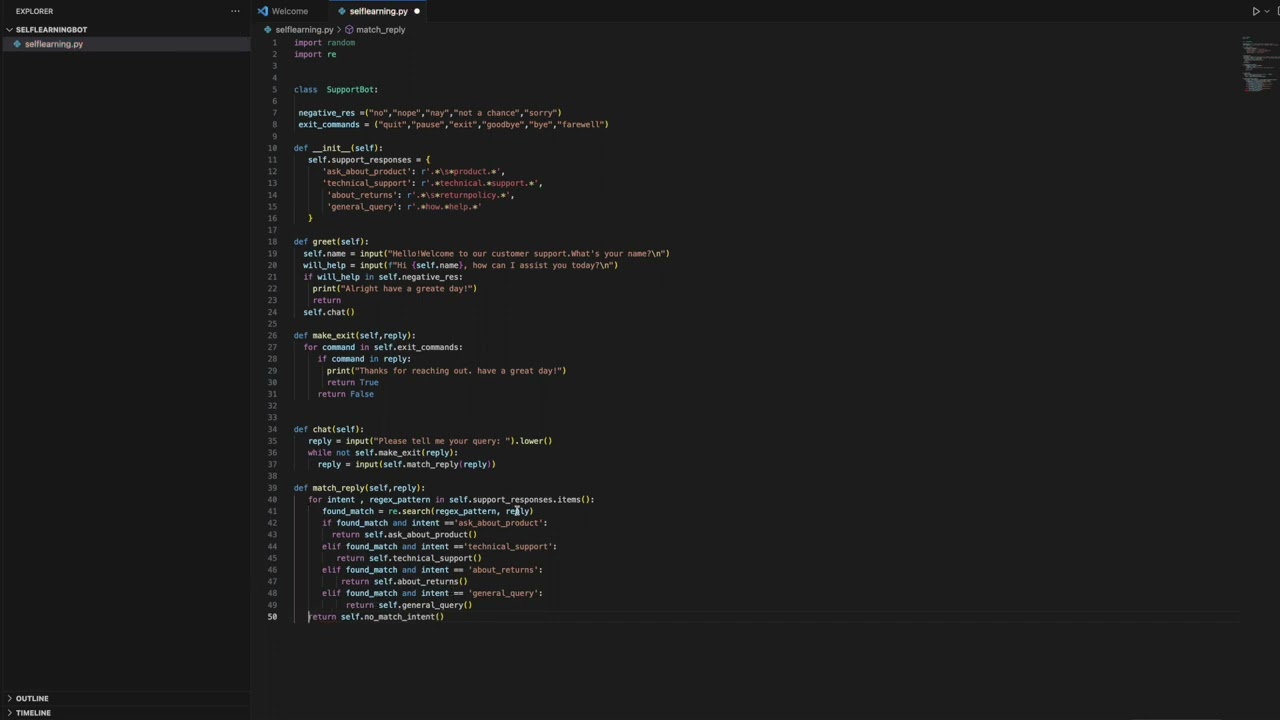
Task: Run the Python file with the play icon
Action: (1256, 11)
